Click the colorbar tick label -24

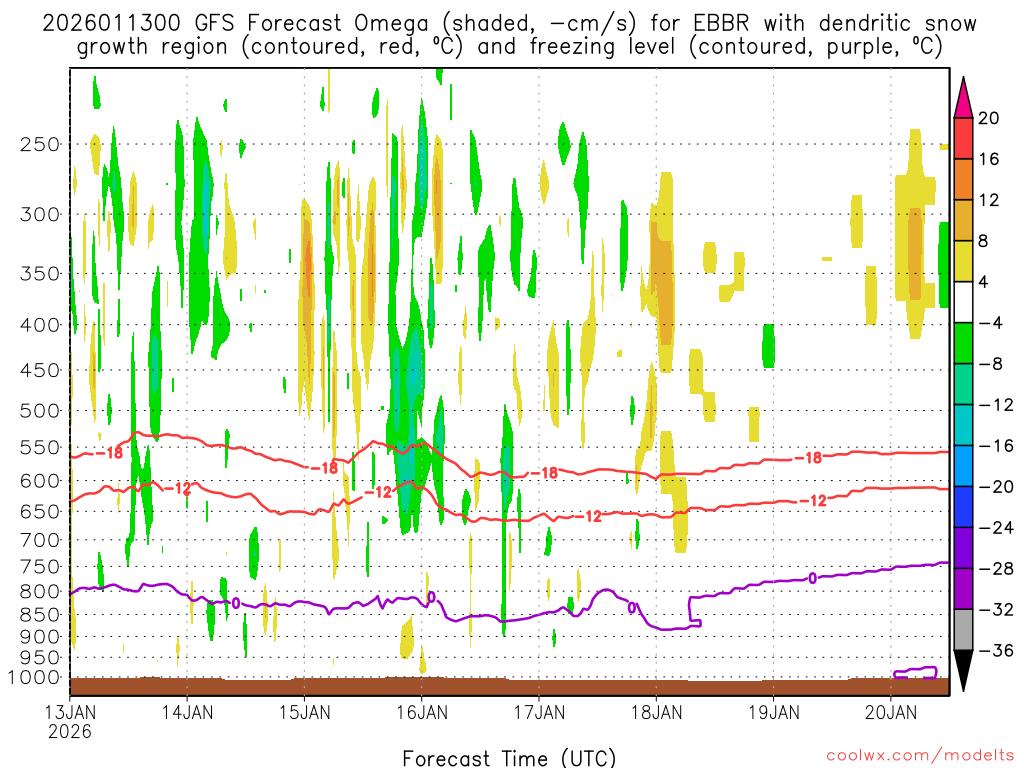point(996,528)
